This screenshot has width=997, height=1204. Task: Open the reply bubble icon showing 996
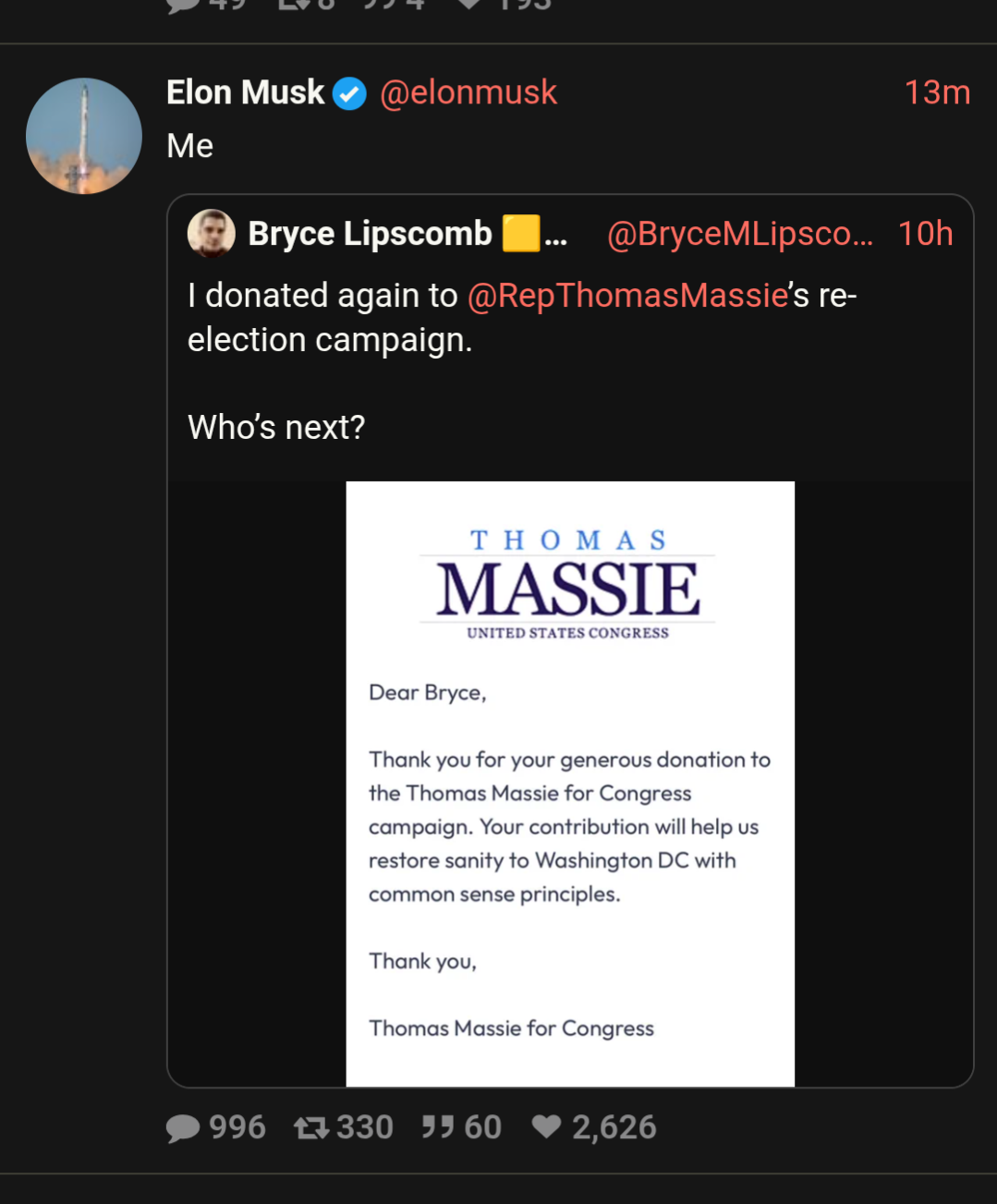click(183, 1128)
